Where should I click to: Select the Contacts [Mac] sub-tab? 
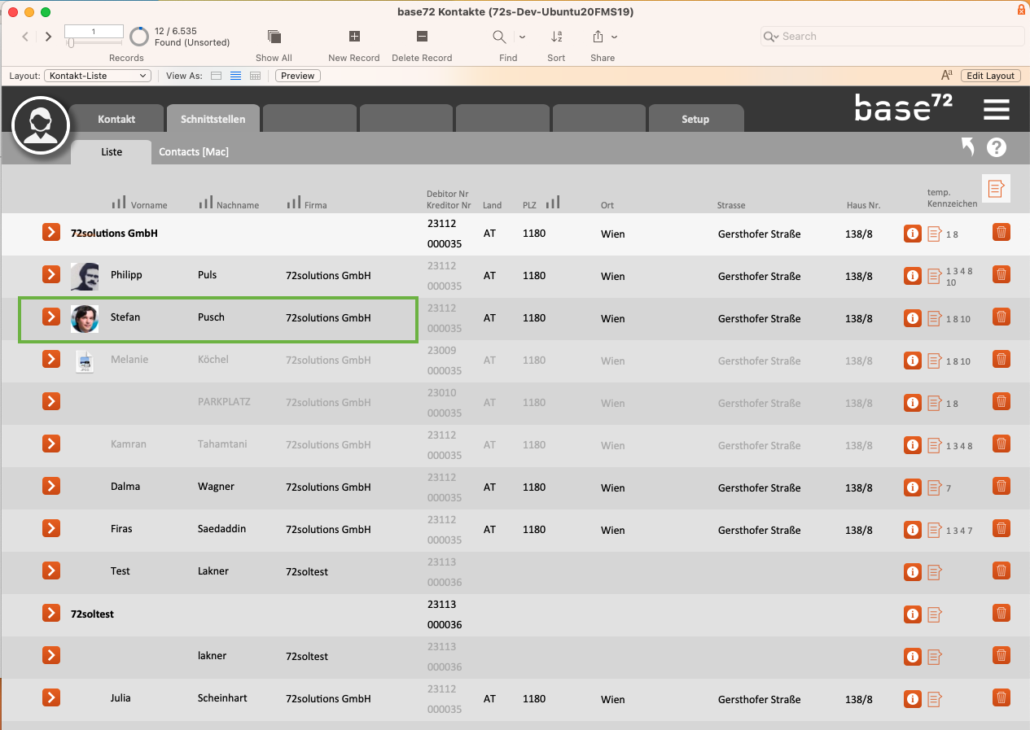pos(193,152)
